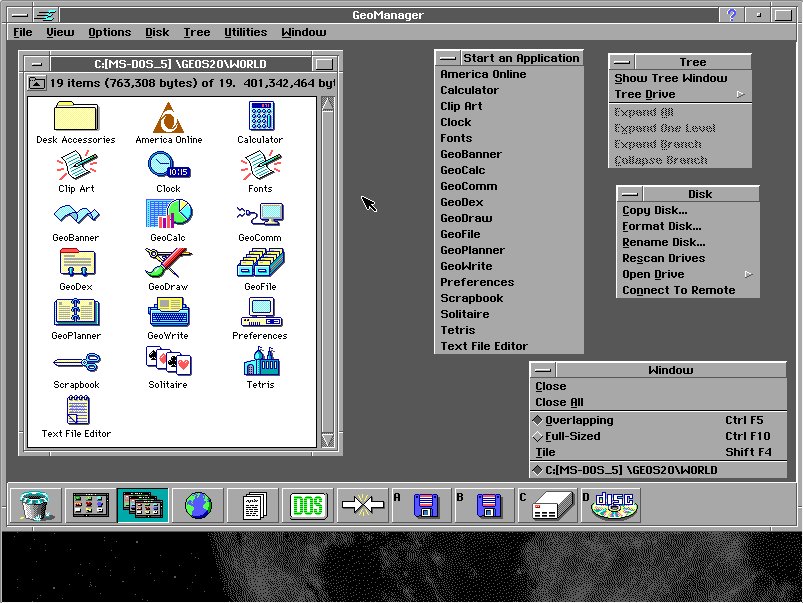Click the wastebasket icon in the bottom bar
This screenshot has width=803, height=603.
click(35, 505)
